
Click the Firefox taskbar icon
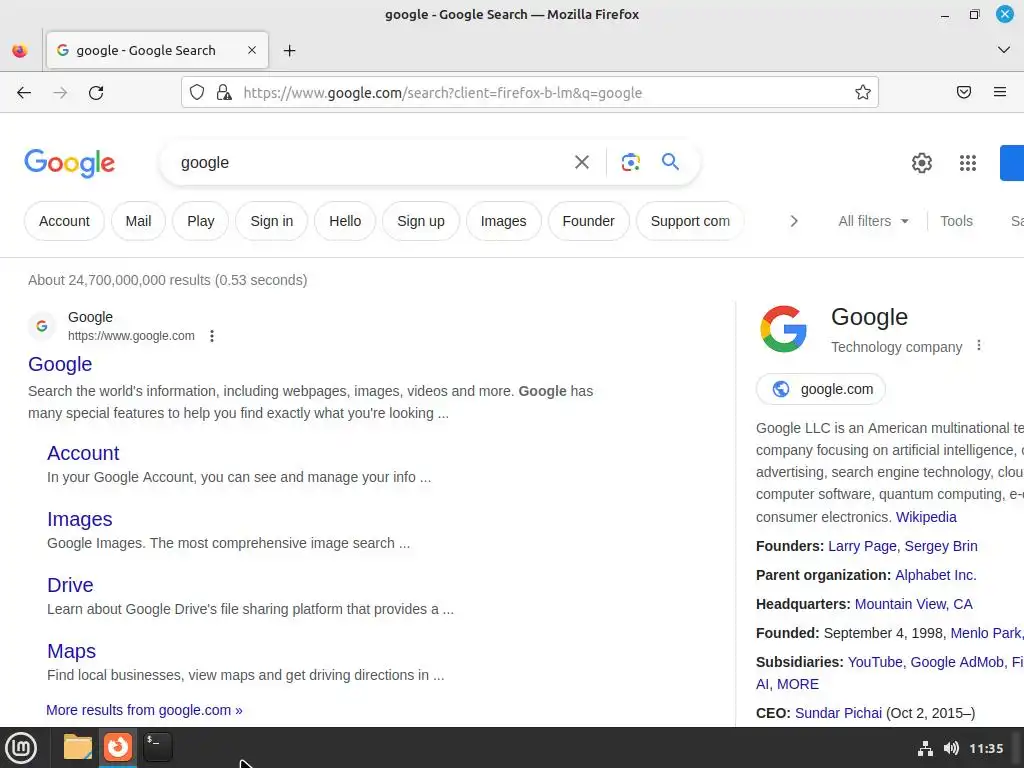point(118,747)
